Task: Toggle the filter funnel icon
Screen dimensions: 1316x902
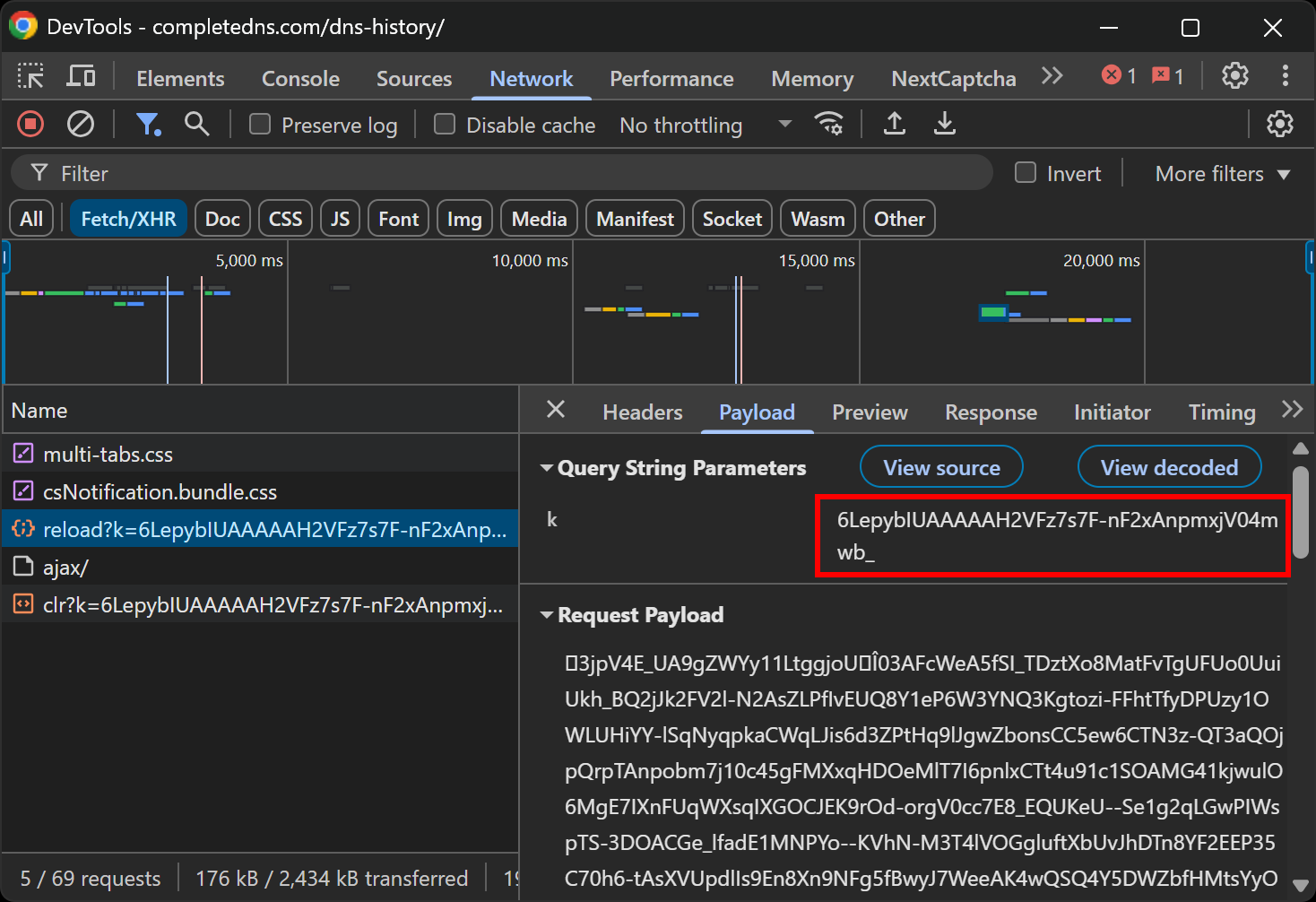Action: click(148, 124)
